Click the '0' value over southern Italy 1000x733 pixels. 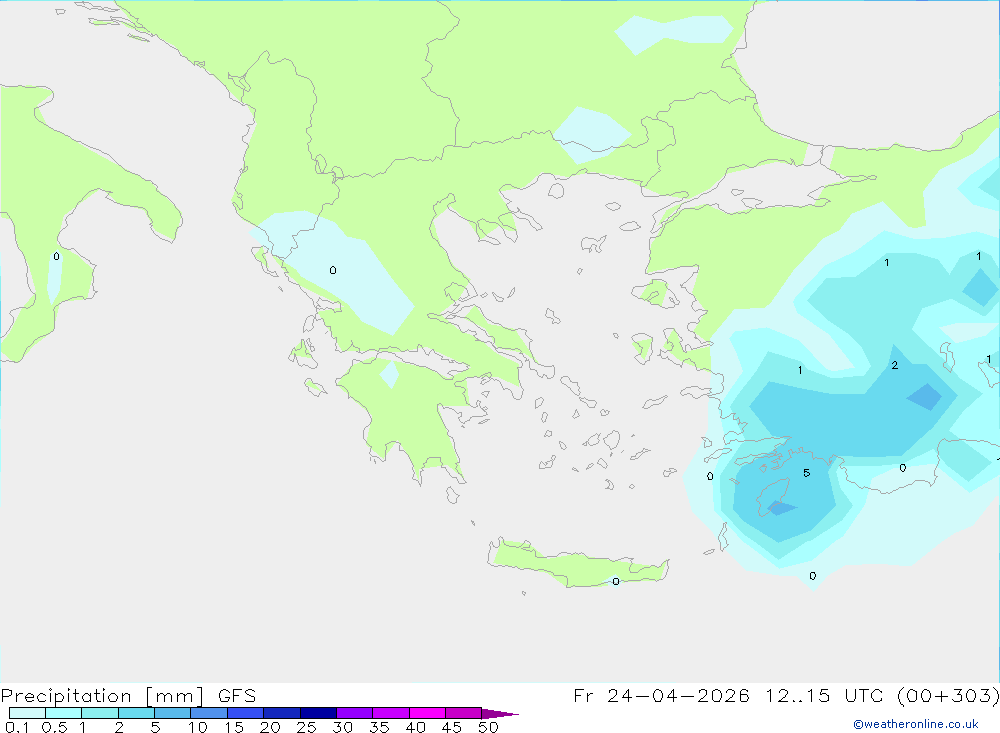[x=57, y=256]
